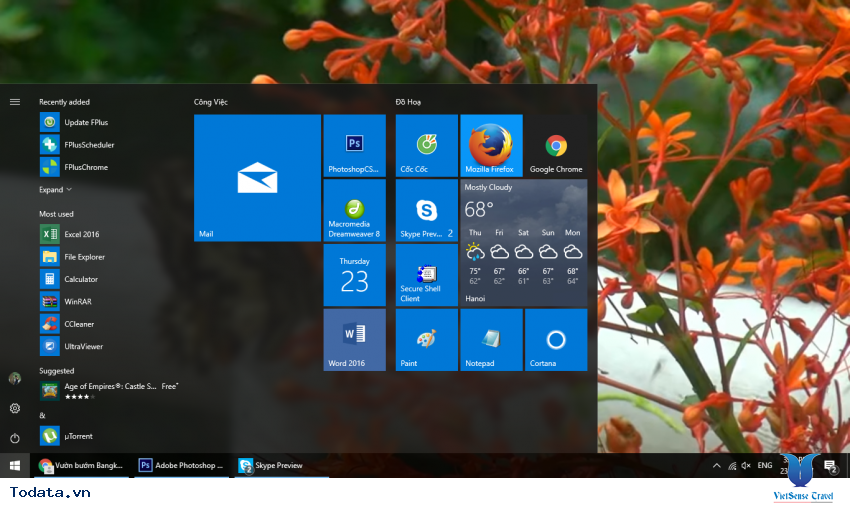The width and height of the screenshot is (850, 508).
Task: Open the Power options button
Action: (15, 438)
